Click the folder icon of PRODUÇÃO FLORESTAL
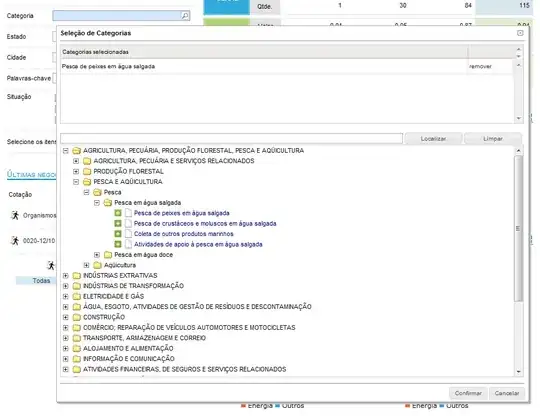The image size is (540, 416). click(87, 171)
